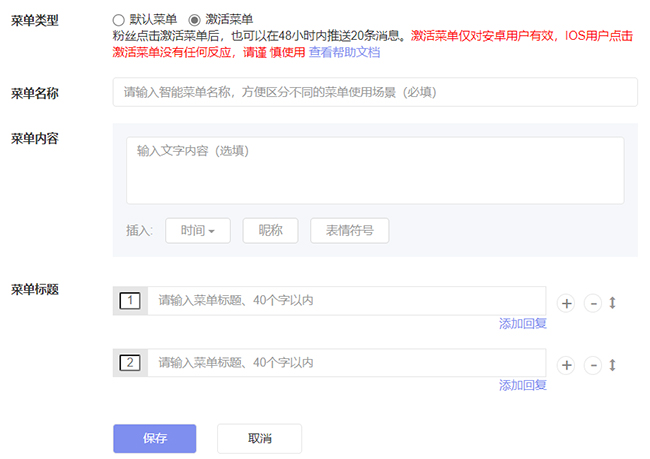This screenshot has width=650, height=459.
Task: Click the reorder arrow for menu title 2
Action: coord(612,365)
